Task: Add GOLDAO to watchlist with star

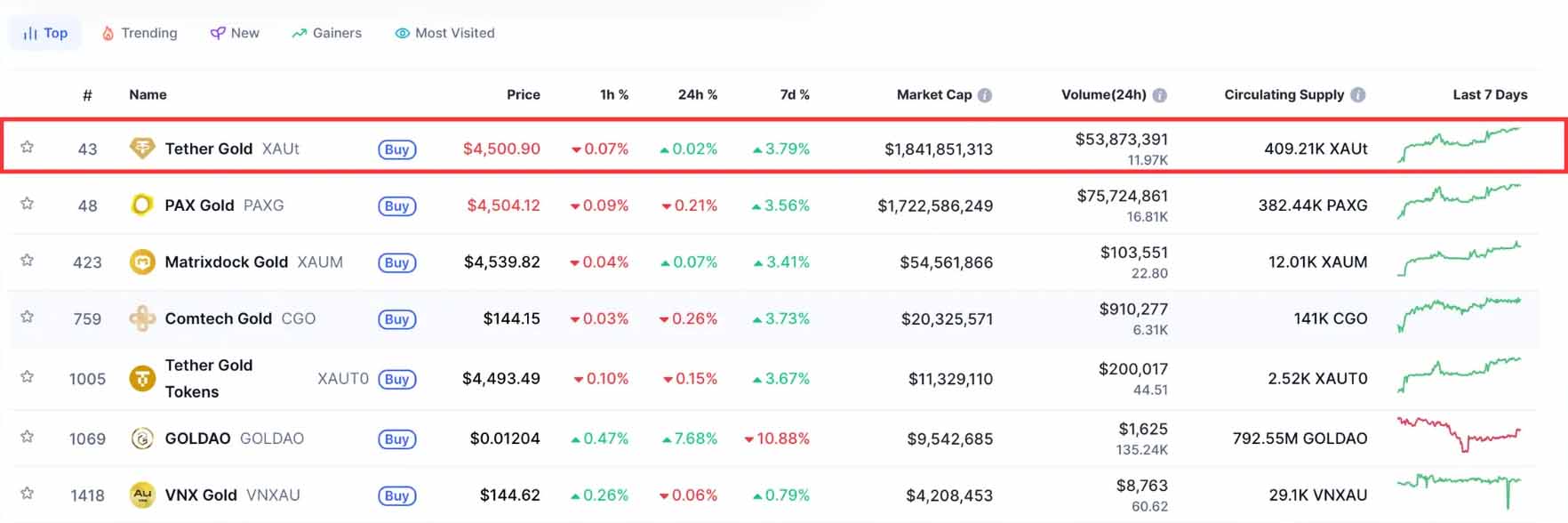Action: point(28,437)
